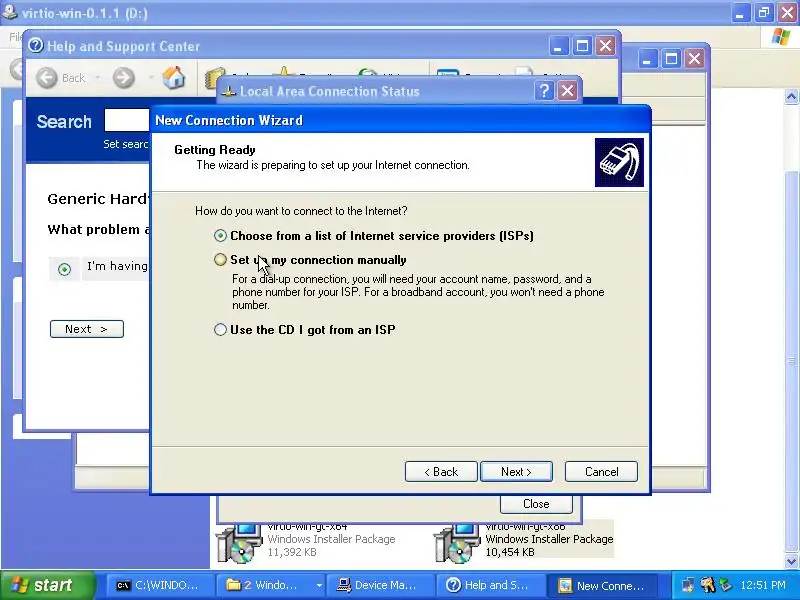800x600 pixels.
Task: Switch to Help and Support taskbar item
Action: pos(490,586)
